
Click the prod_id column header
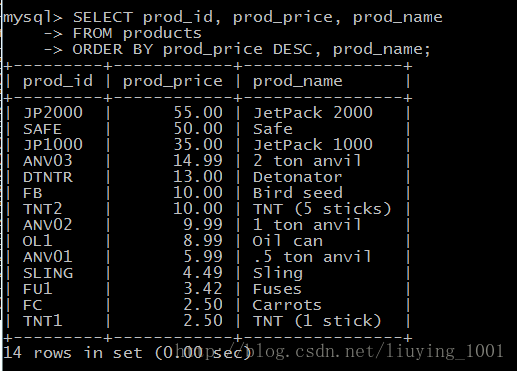click(x=58, y=81)
